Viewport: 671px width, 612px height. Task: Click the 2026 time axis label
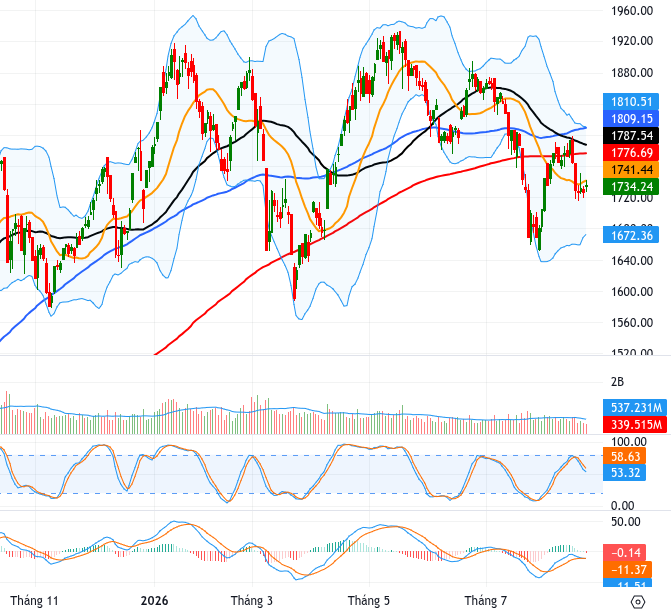[154, 601]
